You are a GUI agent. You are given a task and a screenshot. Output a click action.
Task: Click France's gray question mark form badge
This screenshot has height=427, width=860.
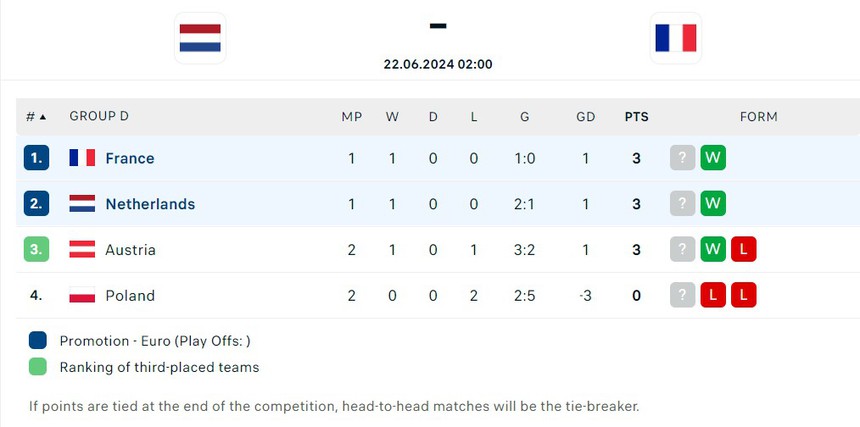pos(682,158)
